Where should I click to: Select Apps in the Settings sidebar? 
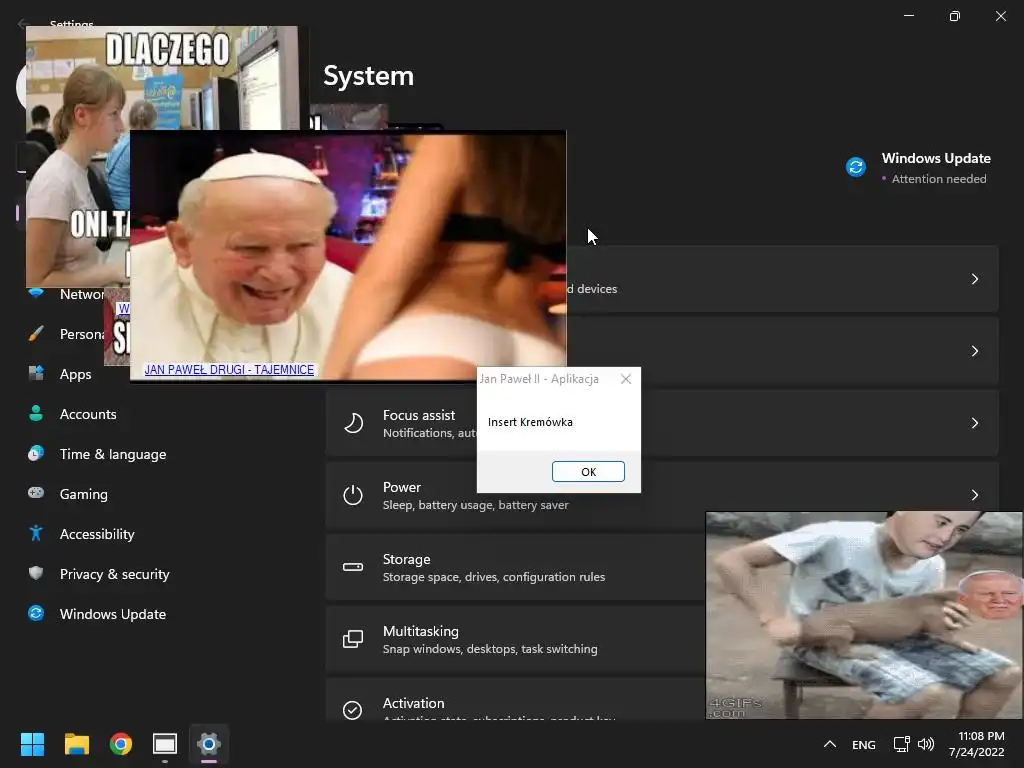click(x=75, y=374)
